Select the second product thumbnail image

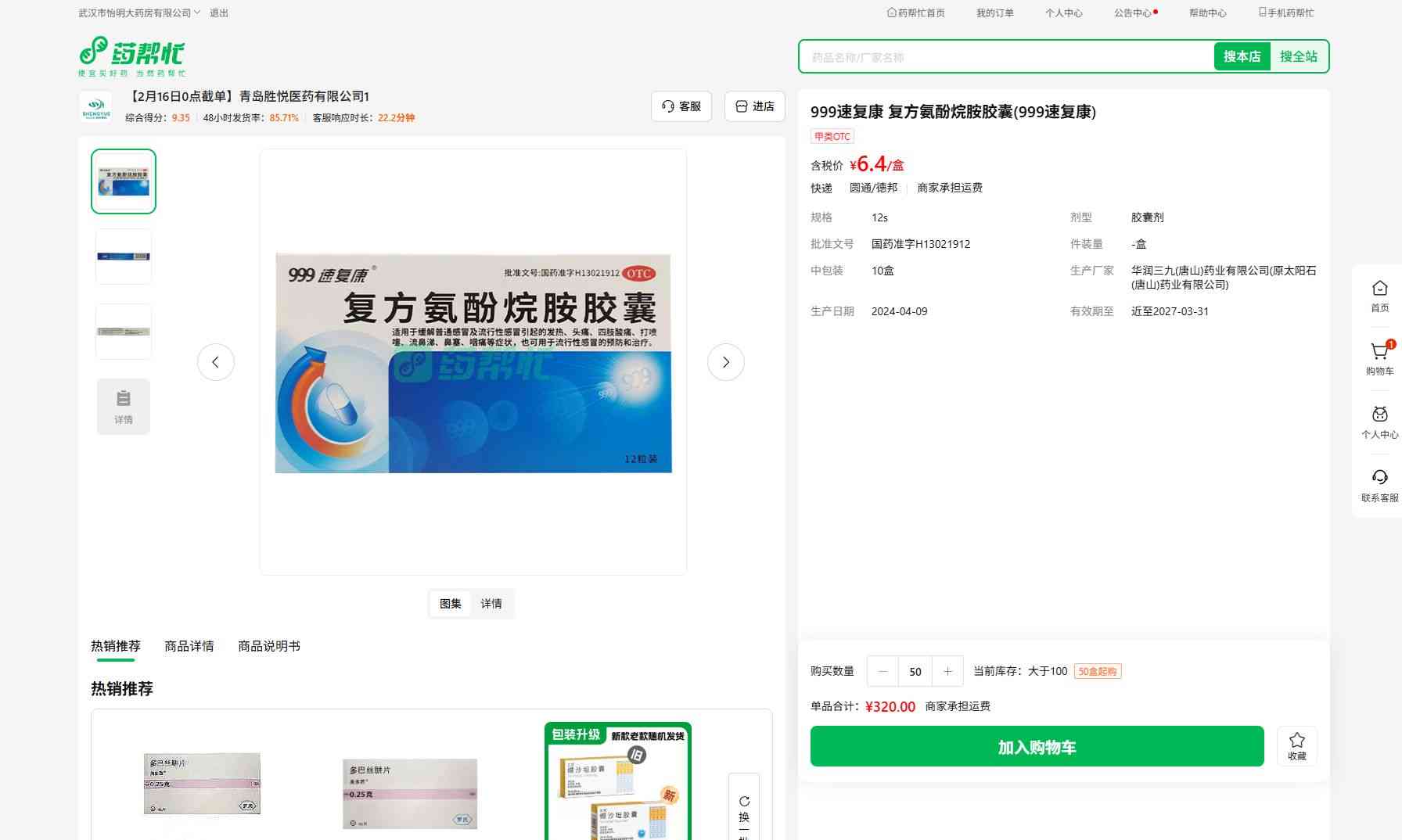124,257
